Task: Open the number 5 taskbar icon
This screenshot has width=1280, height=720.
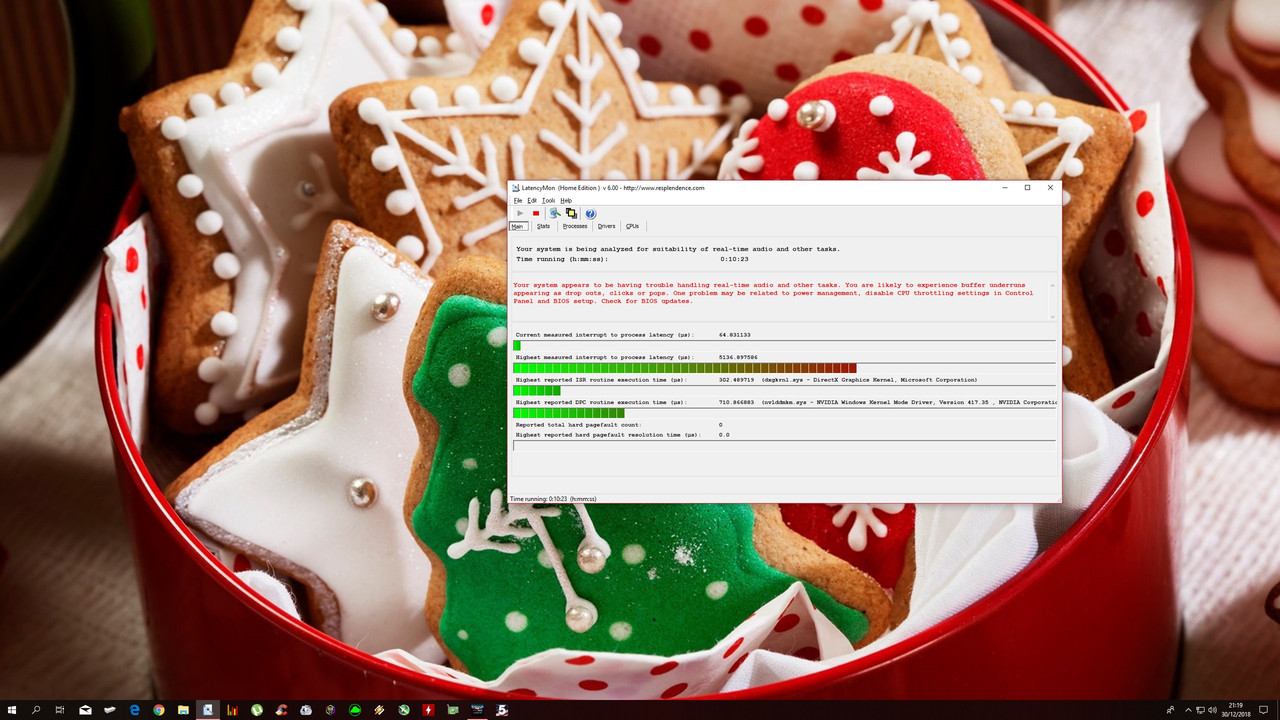Action: click(502, 710)
